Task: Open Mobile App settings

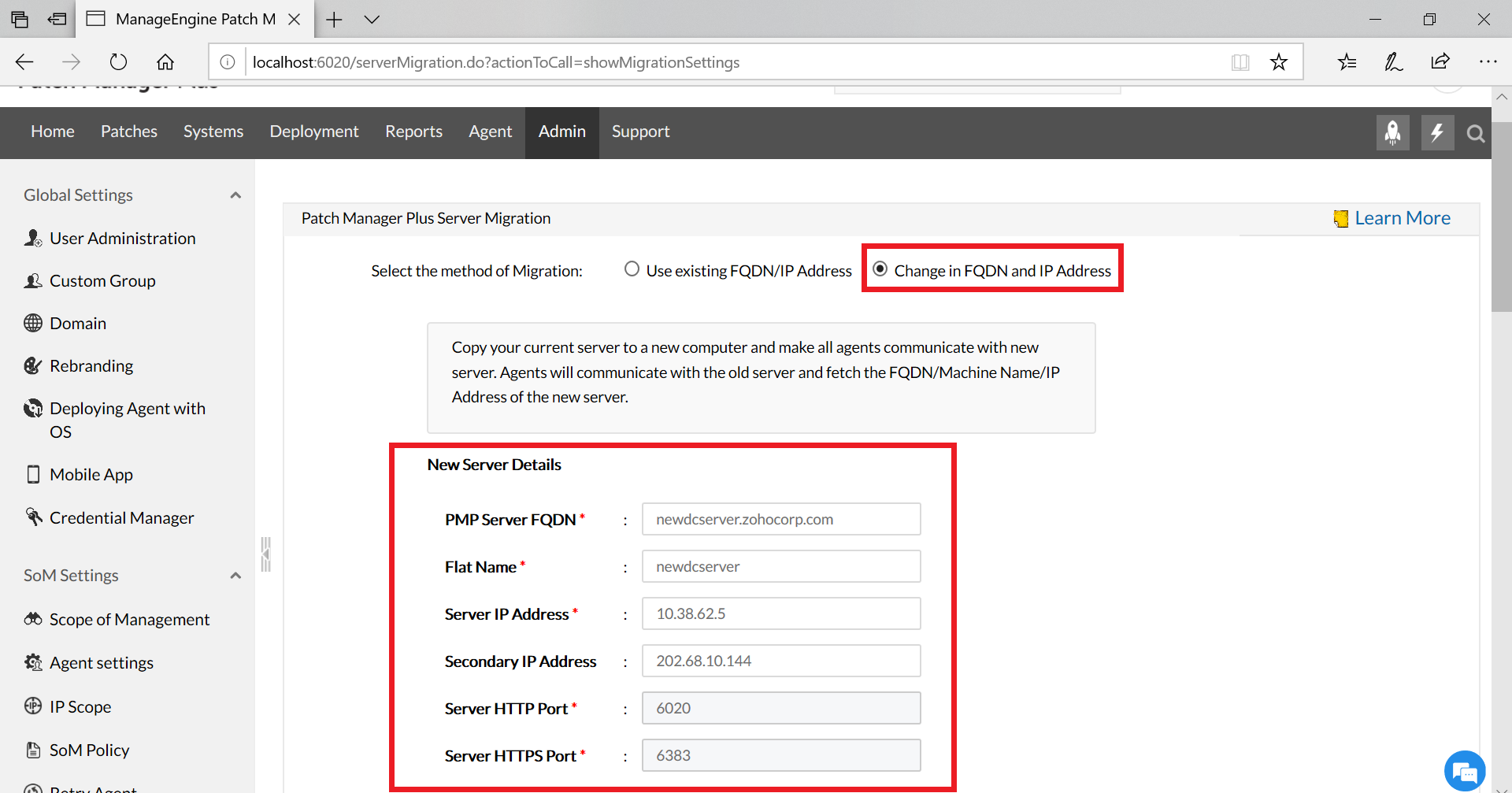Action: [91, 474]
